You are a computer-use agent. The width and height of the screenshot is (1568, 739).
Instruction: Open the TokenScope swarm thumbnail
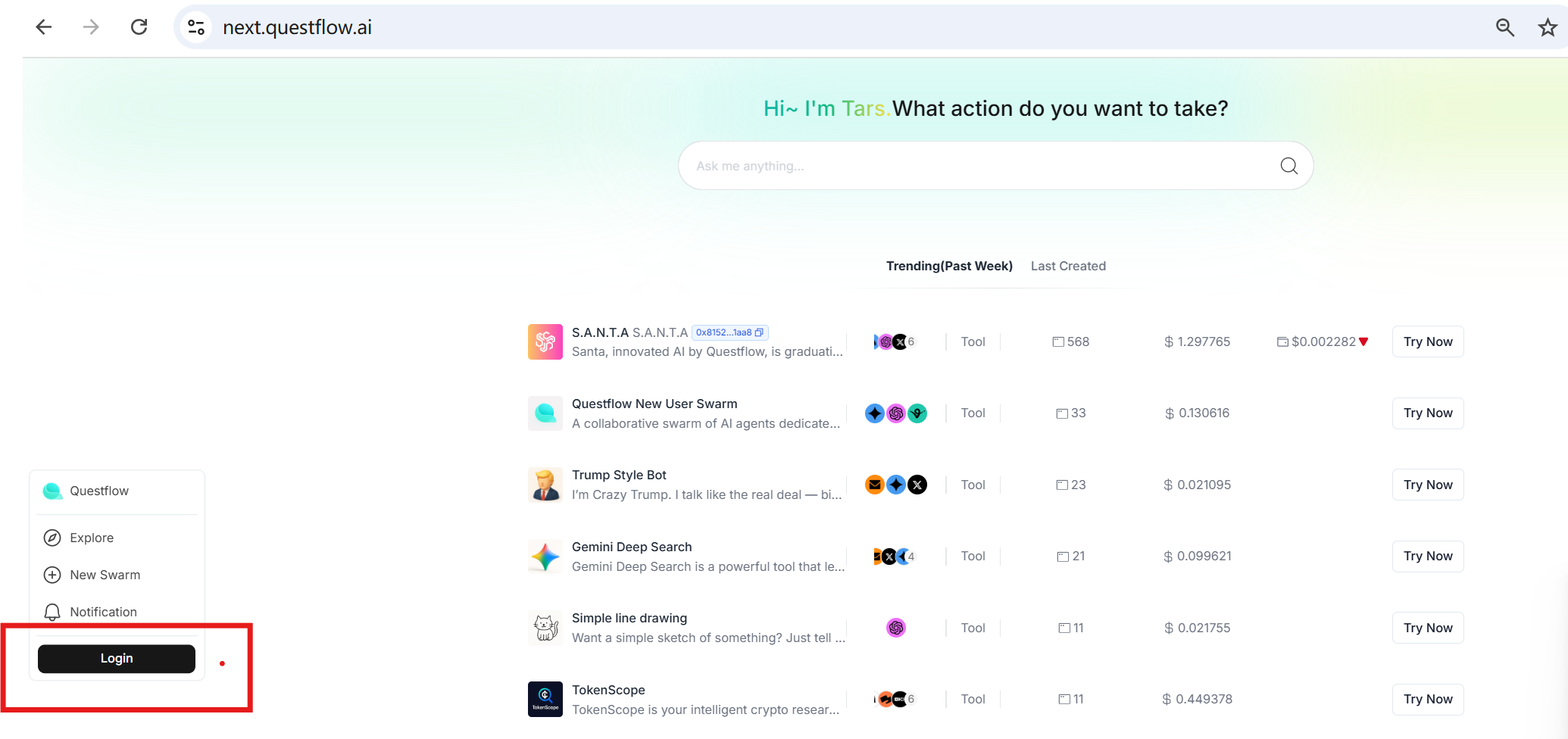[x=545, y=699]
